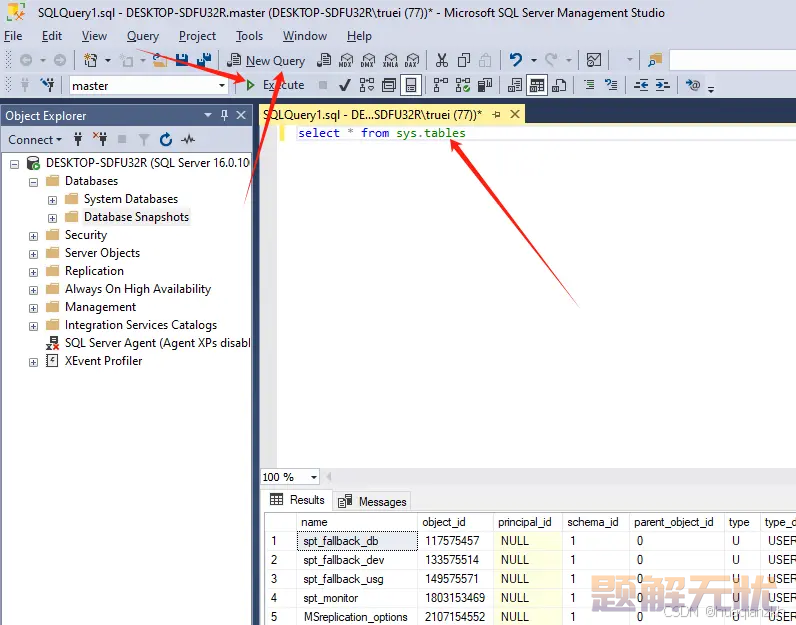
Task: Open Query Options icon
Action: 389,85
